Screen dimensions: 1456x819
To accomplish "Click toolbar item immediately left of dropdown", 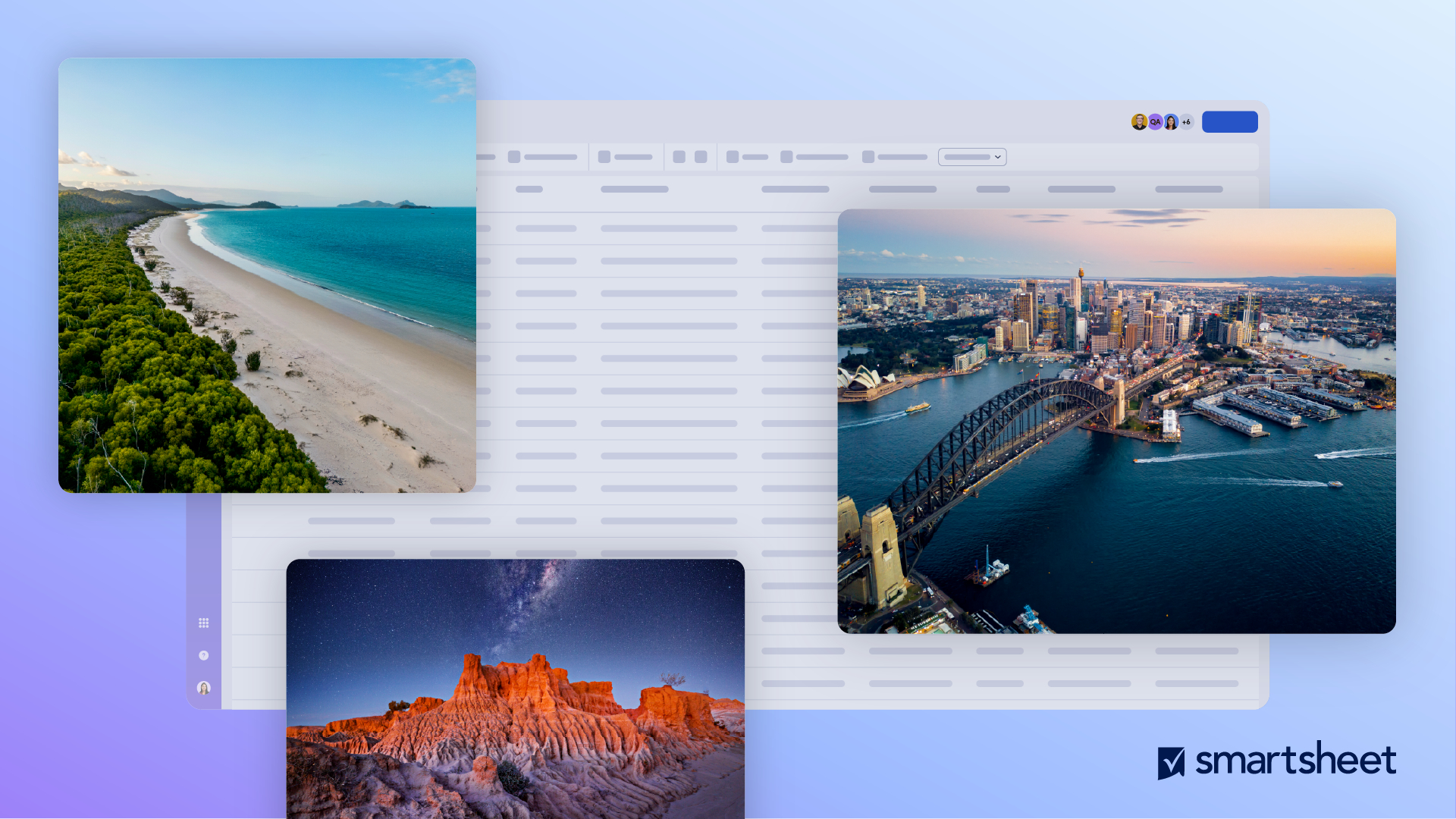I will tap(895, 157).
